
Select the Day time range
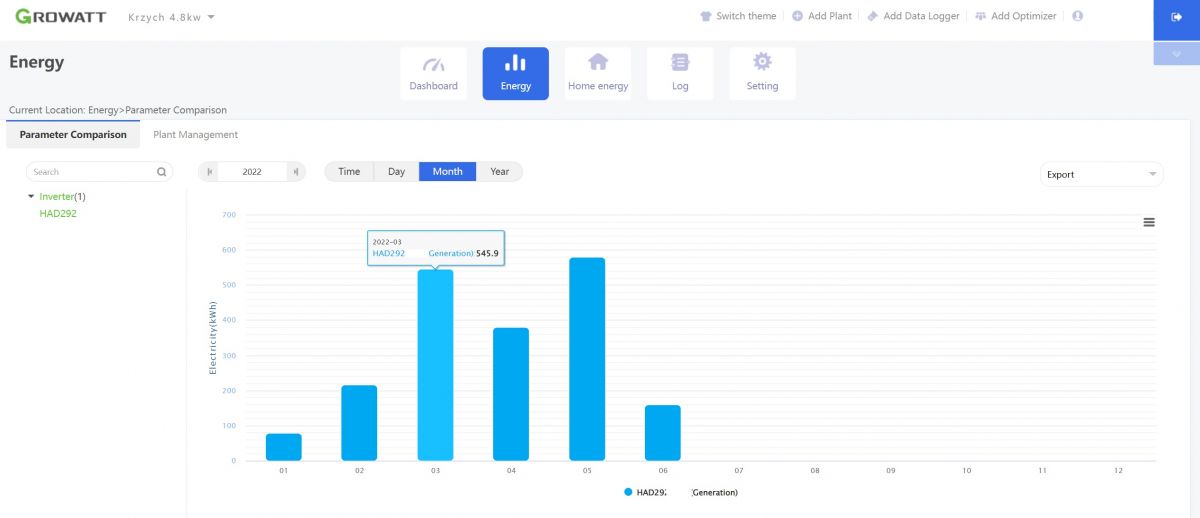pos(397,172)
